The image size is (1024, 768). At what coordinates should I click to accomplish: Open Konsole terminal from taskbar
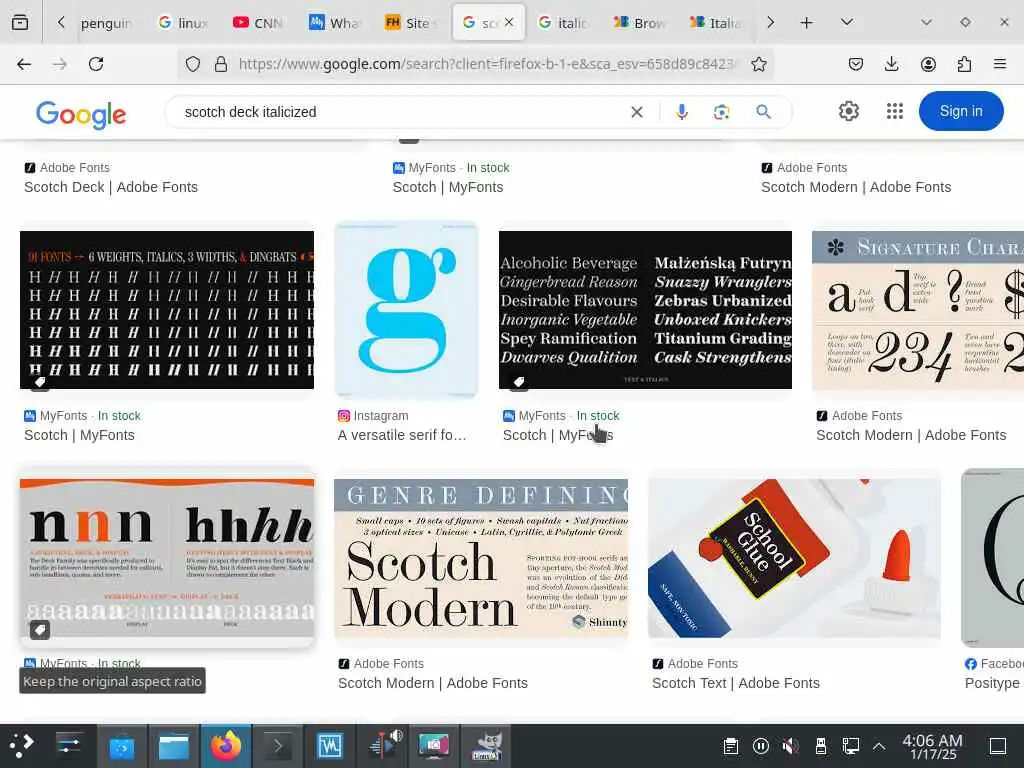tap(278, 745)
